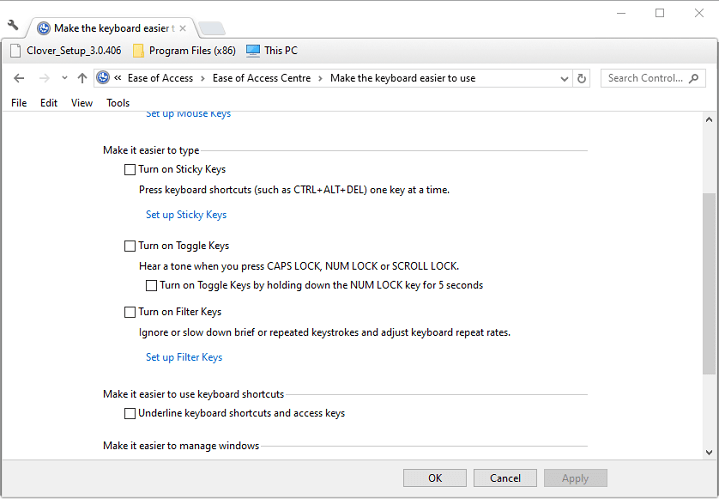Enable Turn on Toggle Keys checkbox

click(x=130, y=246)
